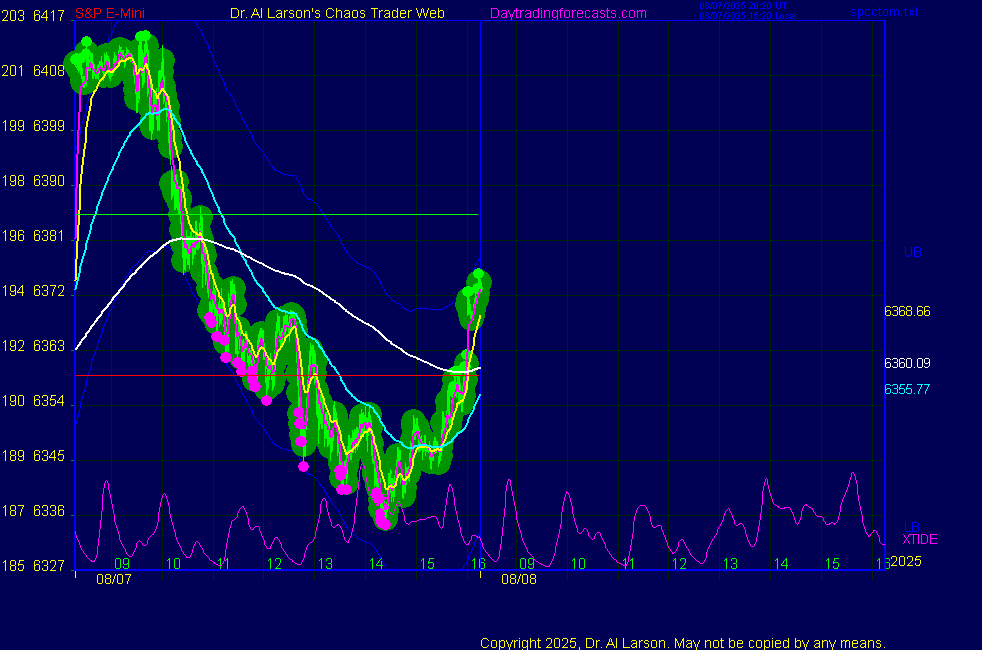Click the 10 hour mark on 08/08
982x650 pixels.
click(578, 564)
